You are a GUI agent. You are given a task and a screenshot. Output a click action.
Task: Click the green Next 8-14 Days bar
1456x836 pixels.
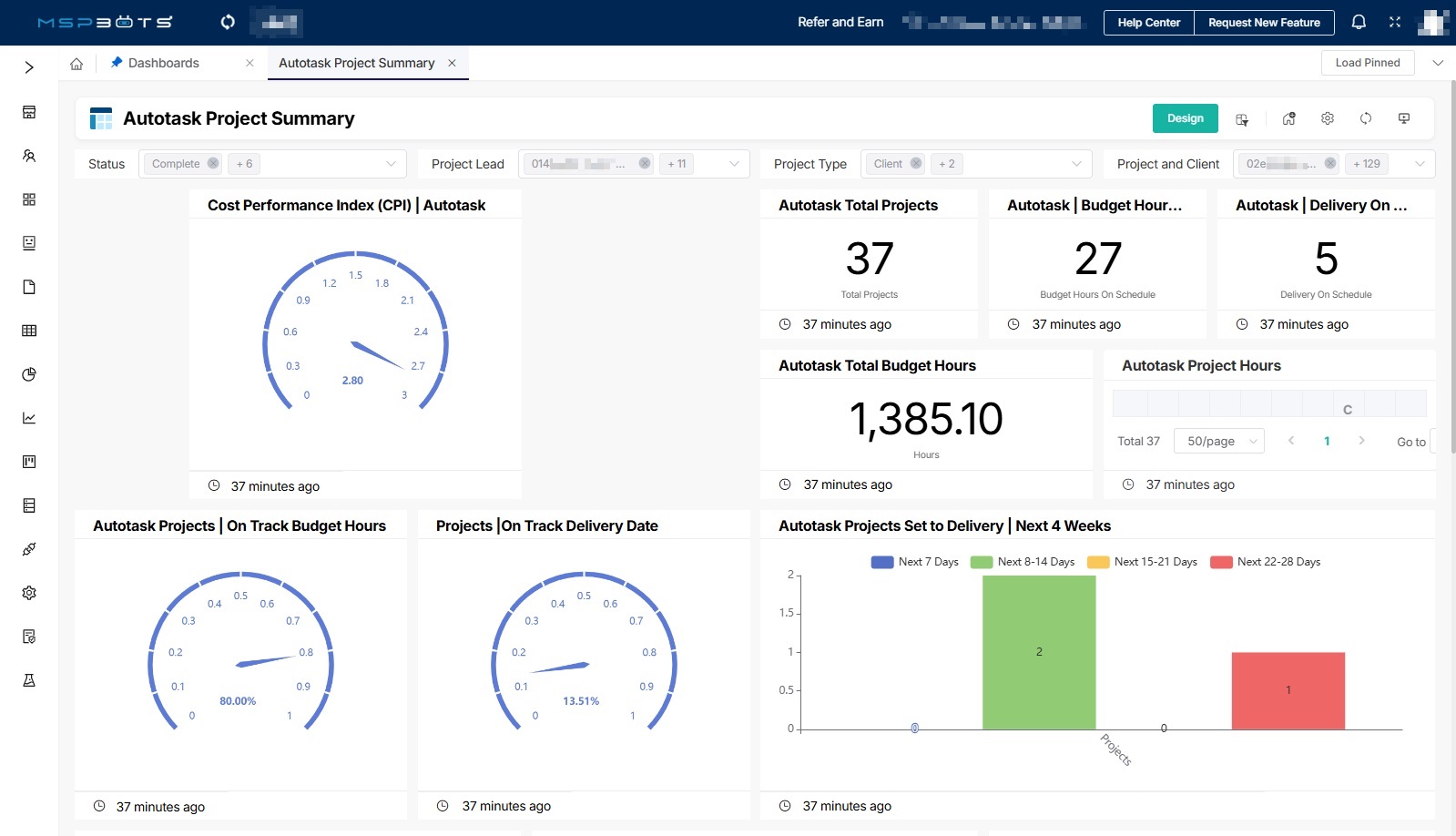click(1039, 652)
